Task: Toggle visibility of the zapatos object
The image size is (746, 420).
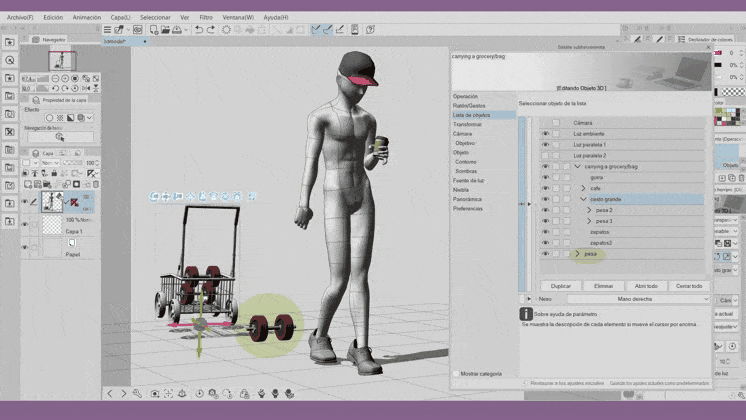Action: 545,232
